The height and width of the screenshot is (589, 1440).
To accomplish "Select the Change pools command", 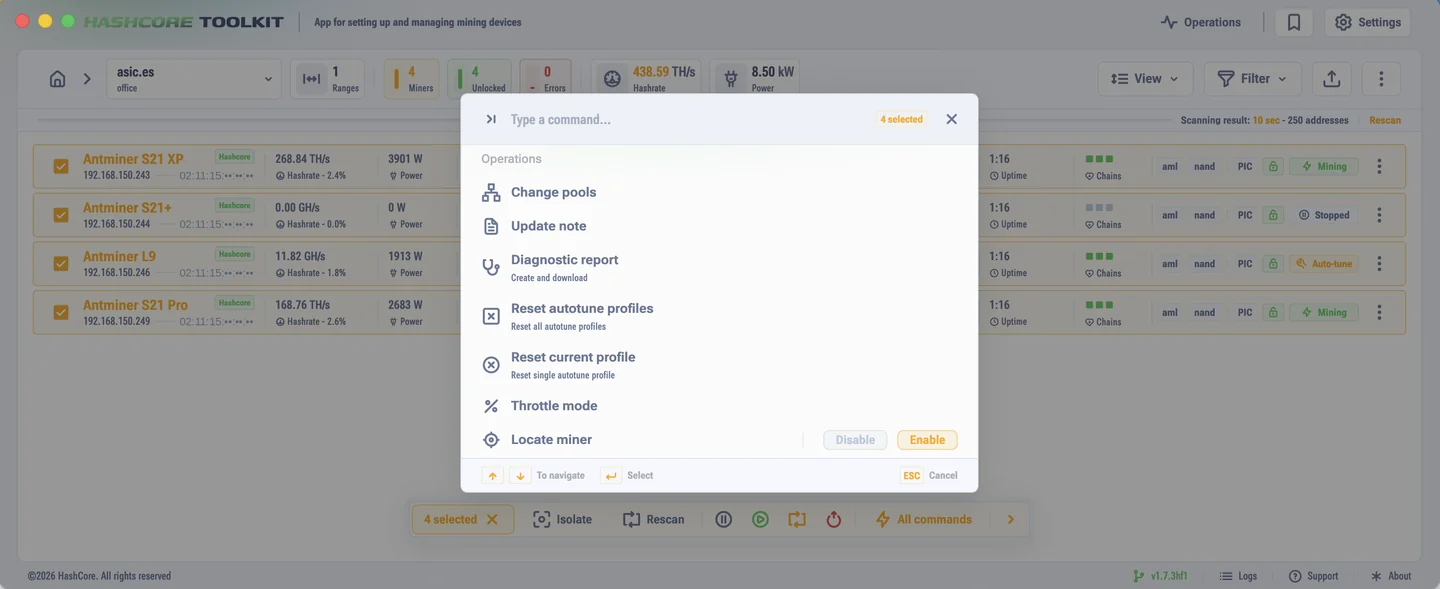I will (x=719, y=192).
